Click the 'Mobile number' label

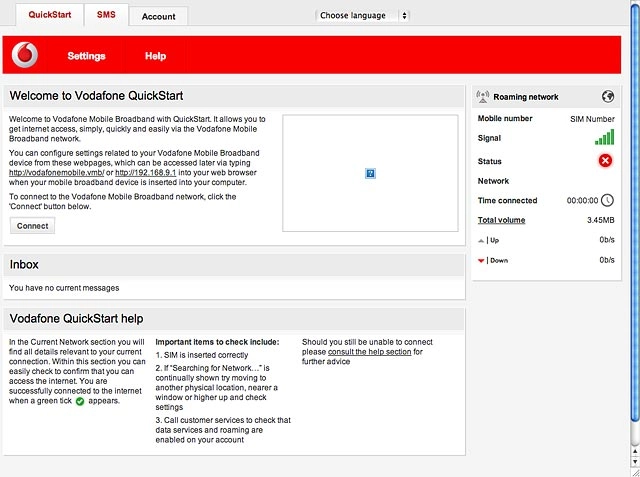[505, 118]
